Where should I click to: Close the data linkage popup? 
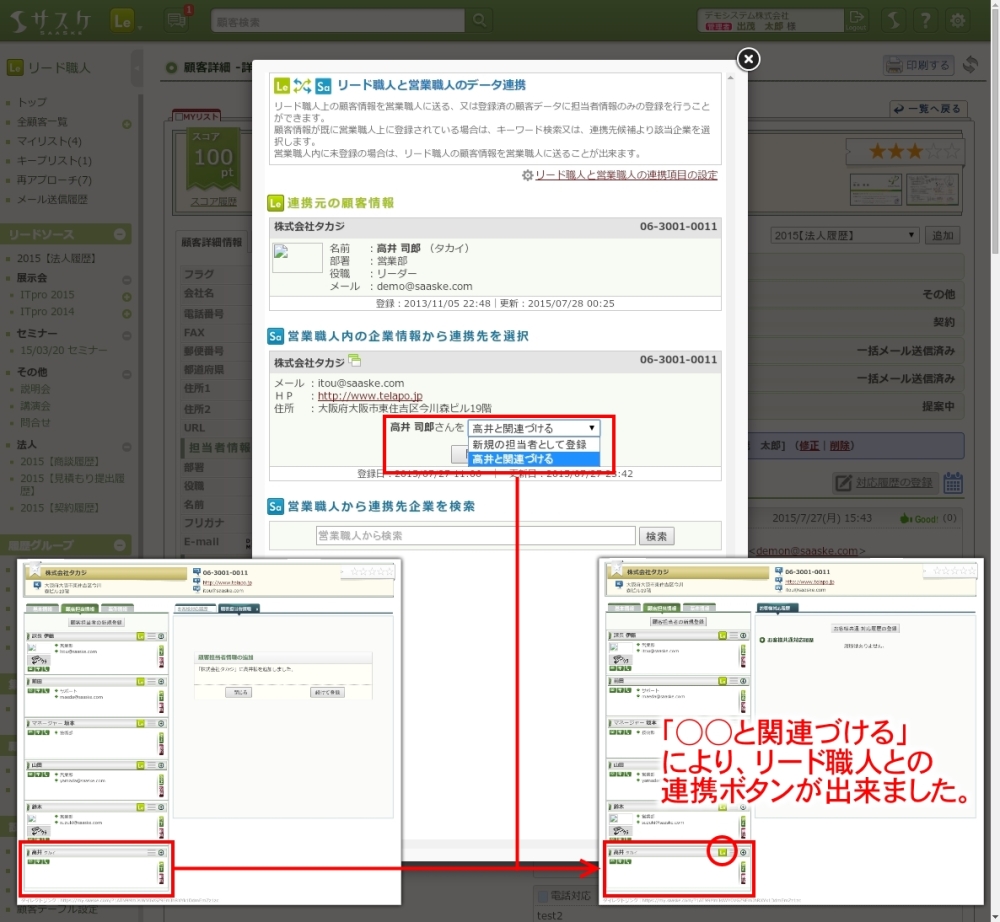coord(747,59)
